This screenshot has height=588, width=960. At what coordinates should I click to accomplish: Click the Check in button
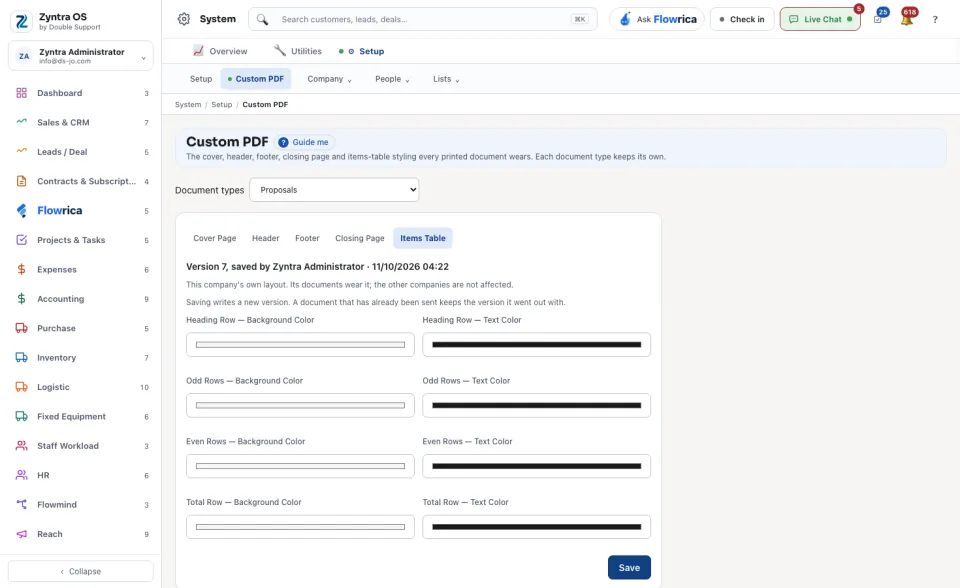click(x=742, y=19)
